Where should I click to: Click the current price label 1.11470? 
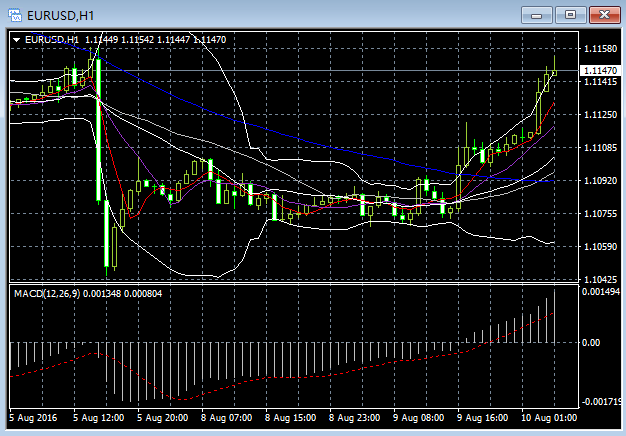coord(600,71)
